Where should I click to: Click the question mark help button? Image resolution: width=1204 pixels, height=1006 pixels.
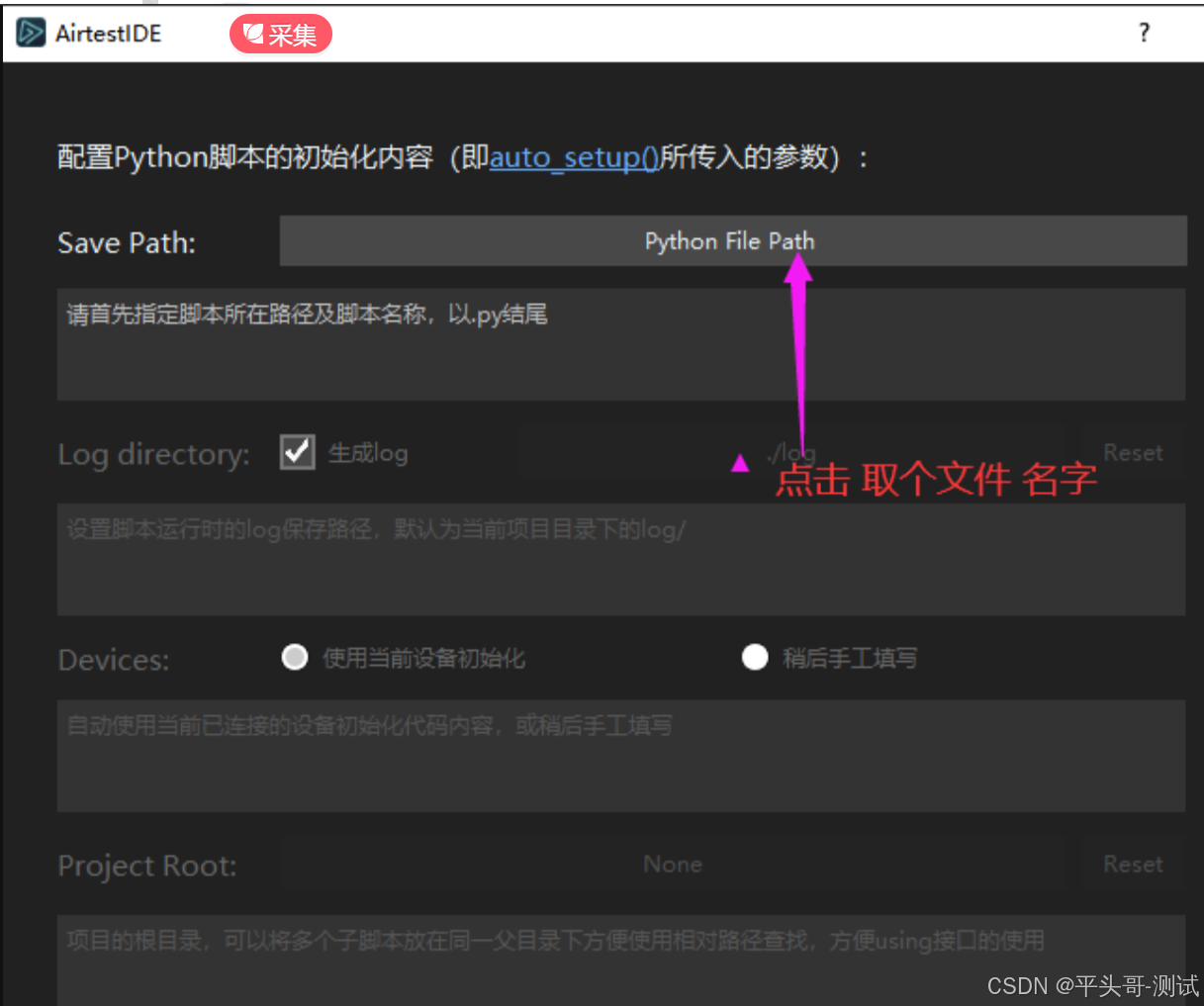pyautogui.click(x=1145, y=33)
